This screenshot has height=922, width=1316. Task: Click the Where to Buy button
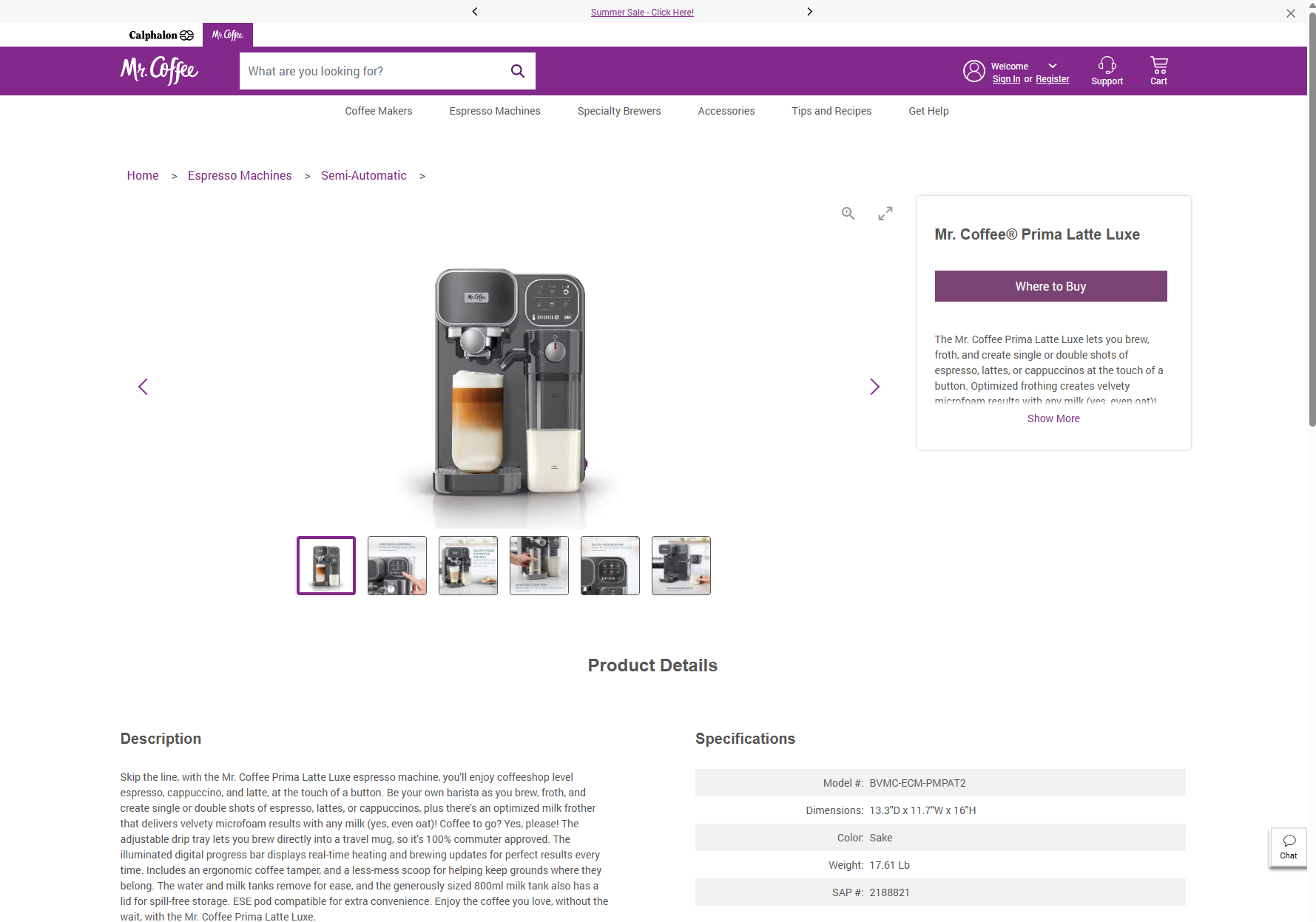[x=1050, y=286]
